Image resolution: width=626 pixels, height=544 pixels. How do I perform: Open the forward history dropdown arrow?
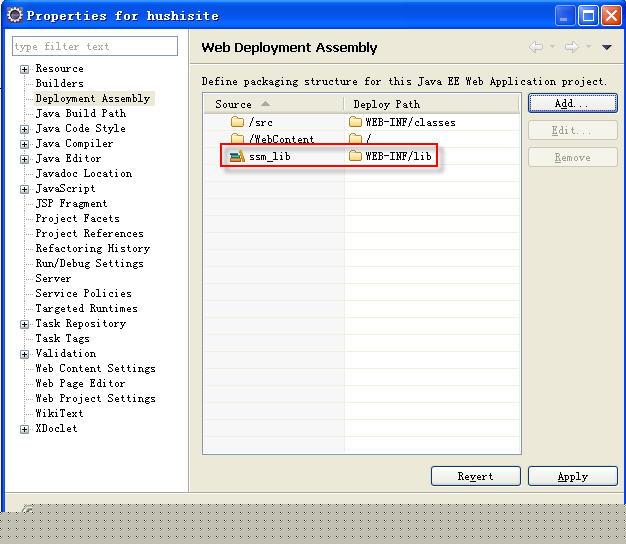click(588, 47)
